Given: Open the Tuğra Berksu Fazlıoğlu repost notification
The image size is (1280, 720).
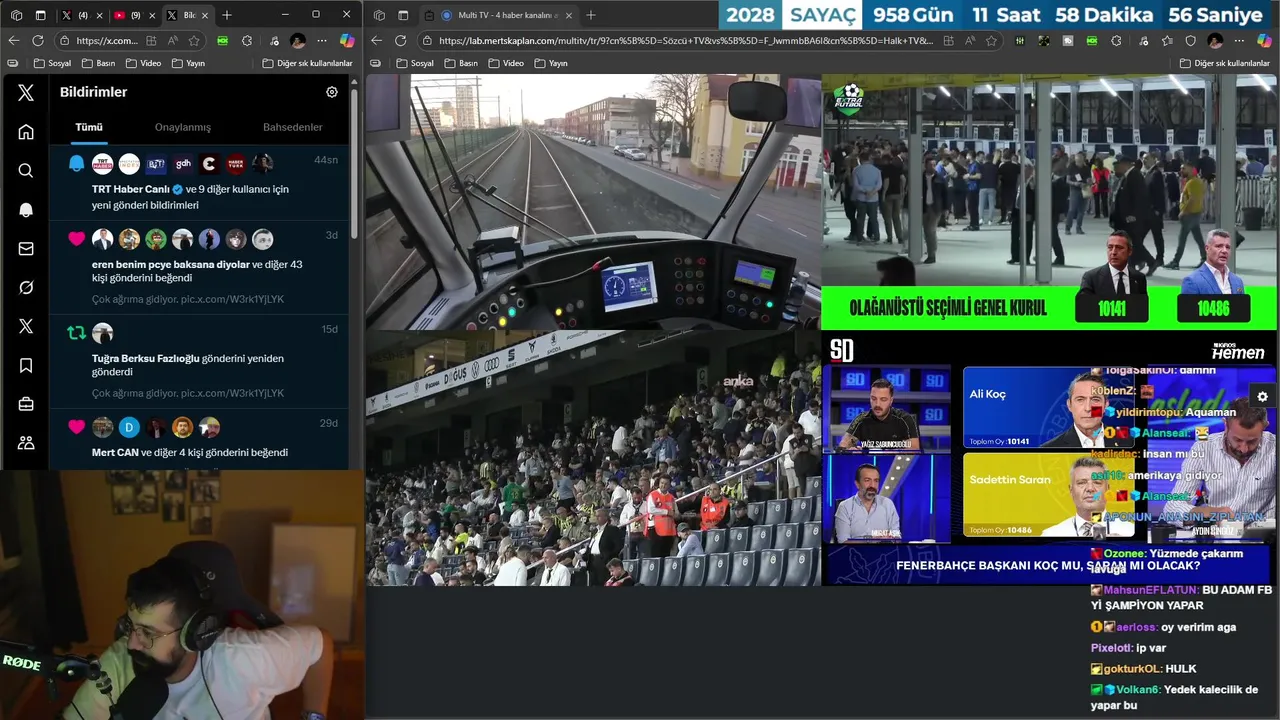Looking at the screenshot, I should coord(200,362).
